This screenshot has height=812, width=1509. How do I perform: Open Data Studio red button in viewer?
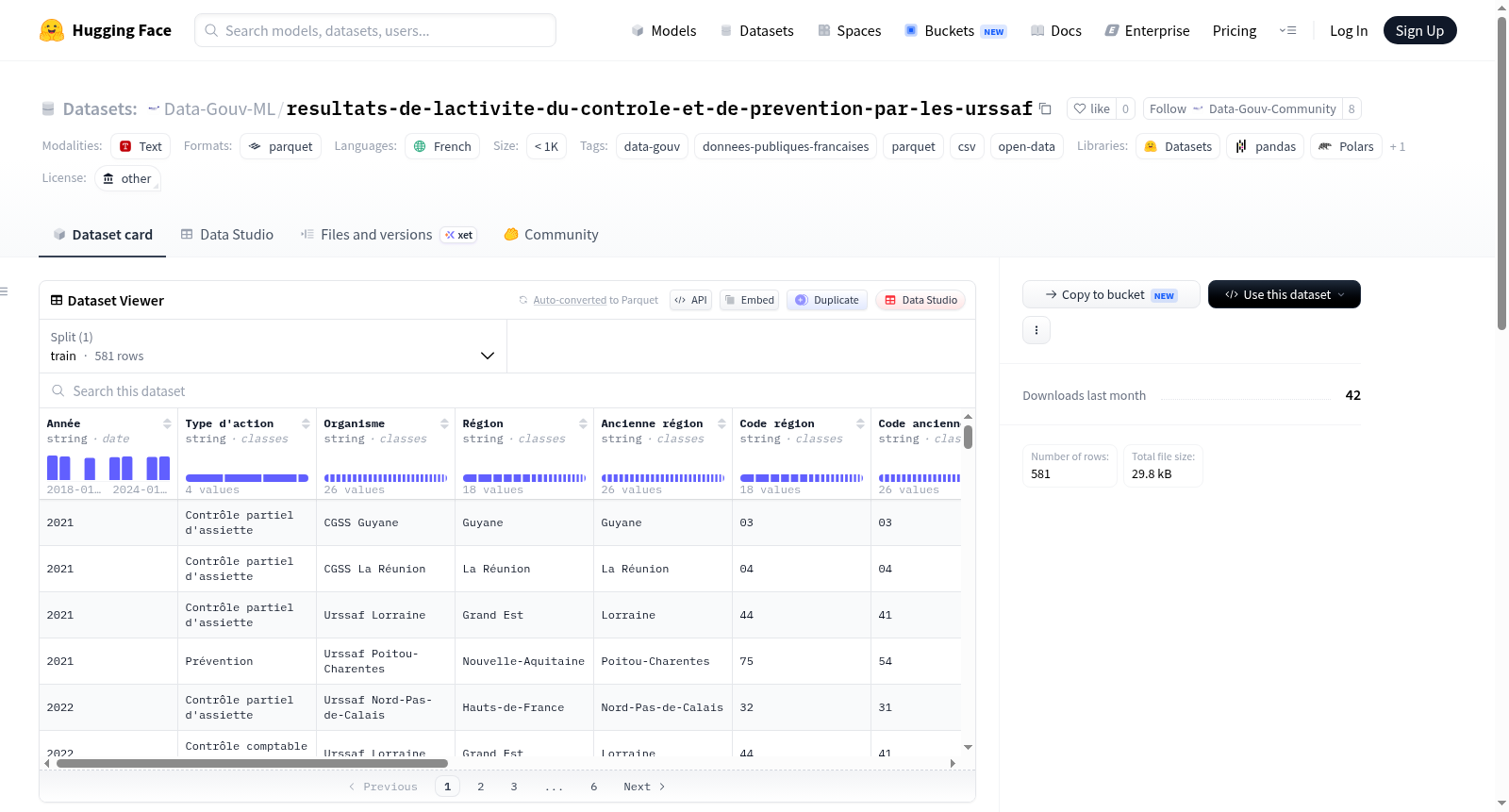[920, 300]
